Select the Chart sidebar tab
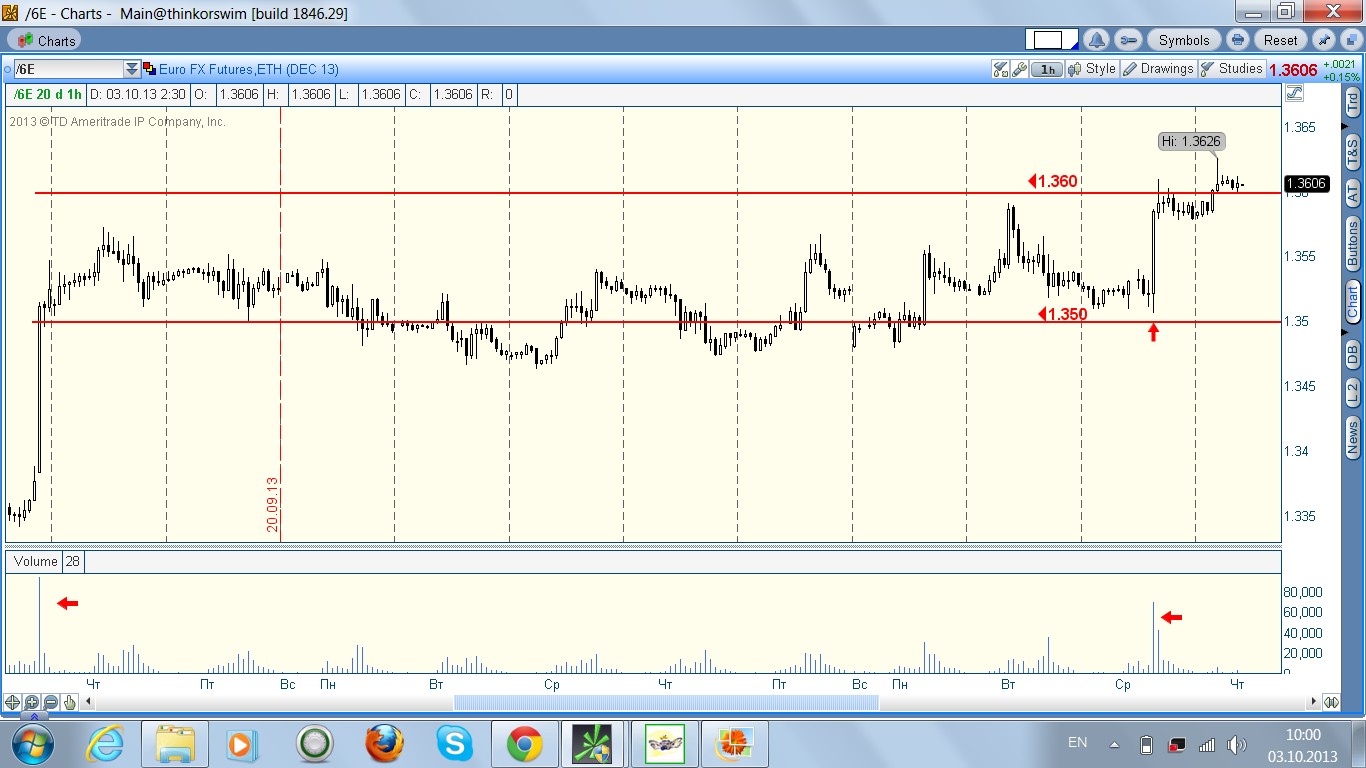 pos(1353,300)
